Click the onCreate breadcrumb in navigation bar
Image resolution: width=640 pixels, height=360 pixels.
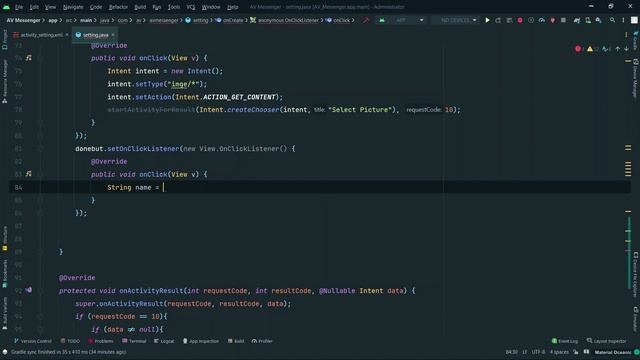[x=230, y=20]
